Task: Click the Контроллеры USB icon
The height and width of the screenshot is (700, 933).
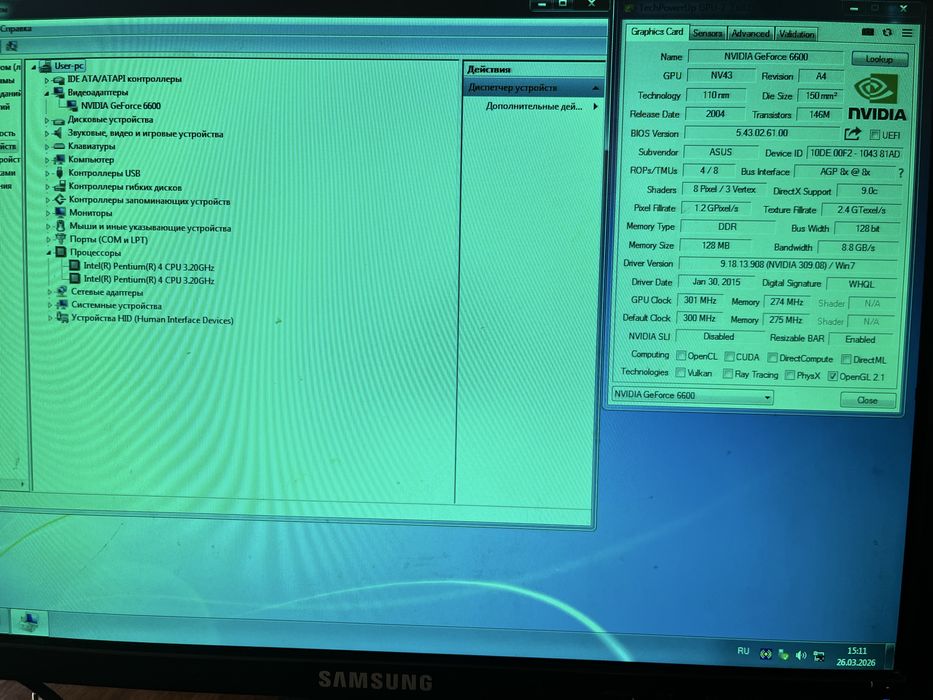Action: click(x=60, y=173)
